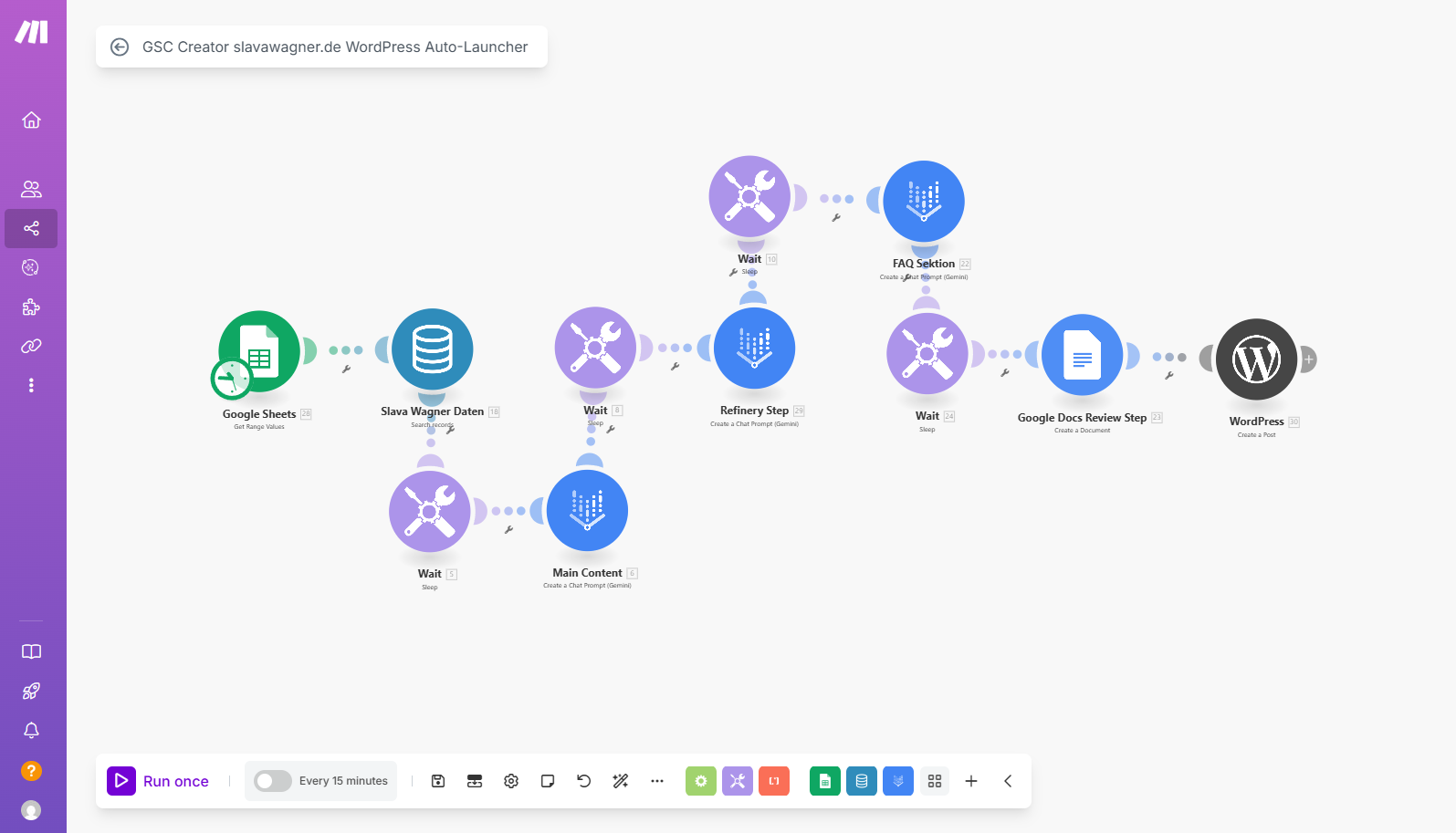
Task: Open Help using the orange question mark
Action: pyautogui.click(x=31, y=771)
